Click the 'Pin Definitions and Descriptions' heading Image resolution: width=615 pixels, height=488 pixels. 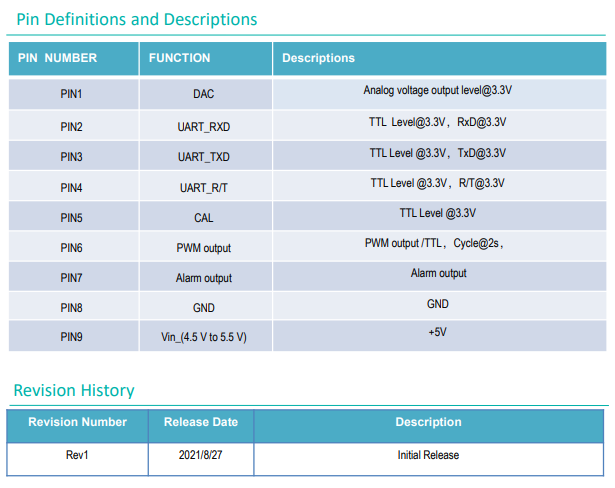point(137,19)
